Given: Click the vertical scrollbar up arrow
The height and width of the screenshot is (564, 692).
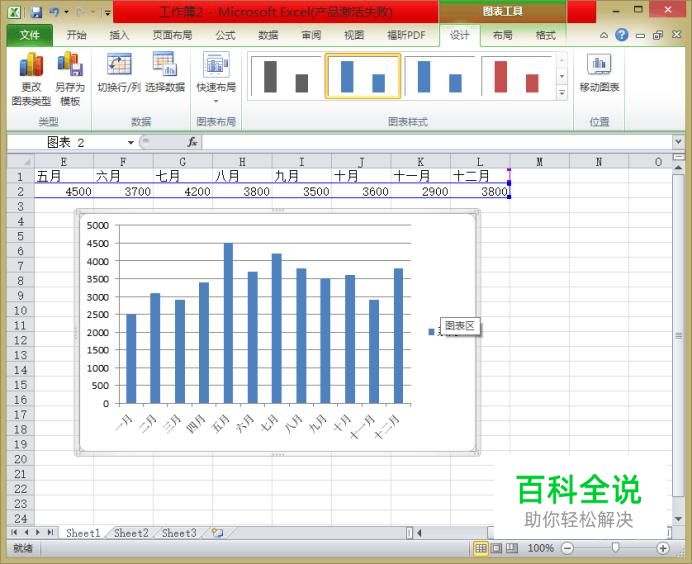Looking at the screenshot, I should click(678, 168).
